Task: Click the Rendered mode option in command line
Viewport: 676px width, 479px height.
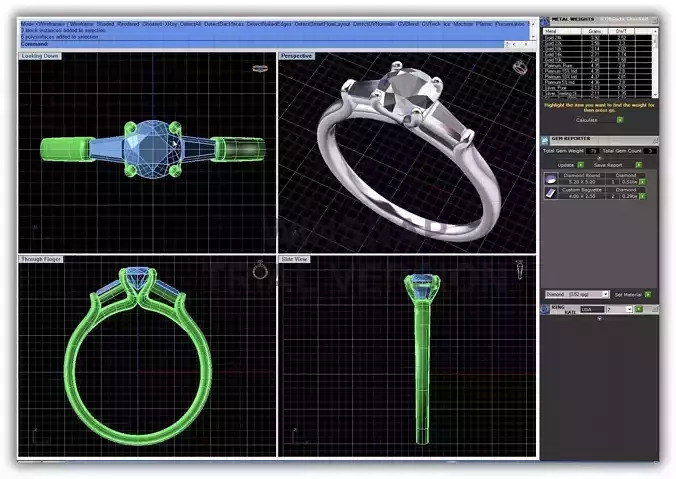Action: click(x=128, y=24)
